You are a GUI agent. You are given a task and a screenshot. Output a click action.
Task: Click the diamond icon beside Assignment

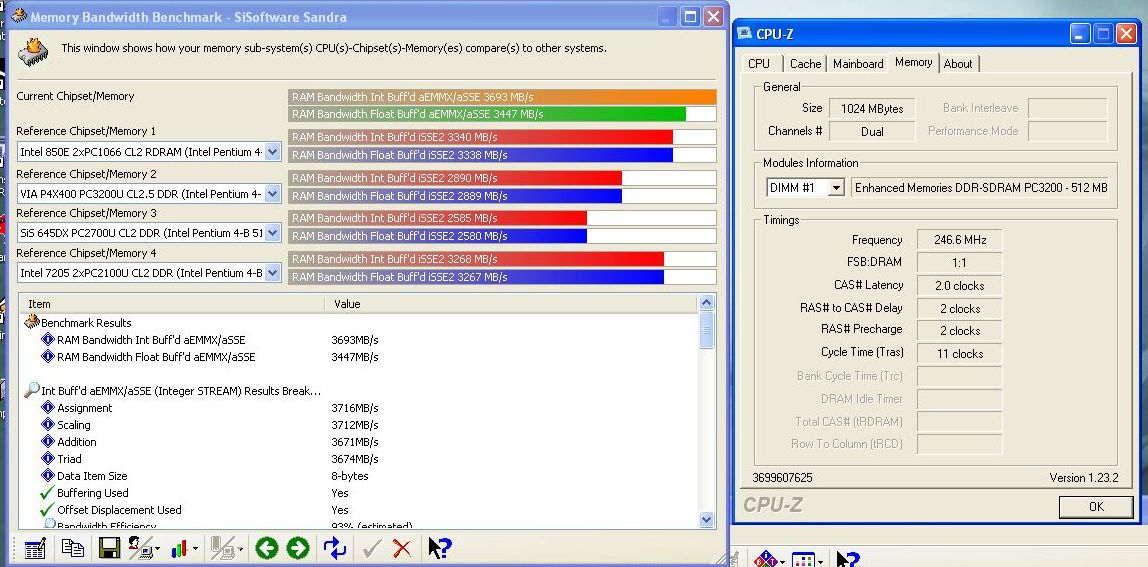click(48, 408)
